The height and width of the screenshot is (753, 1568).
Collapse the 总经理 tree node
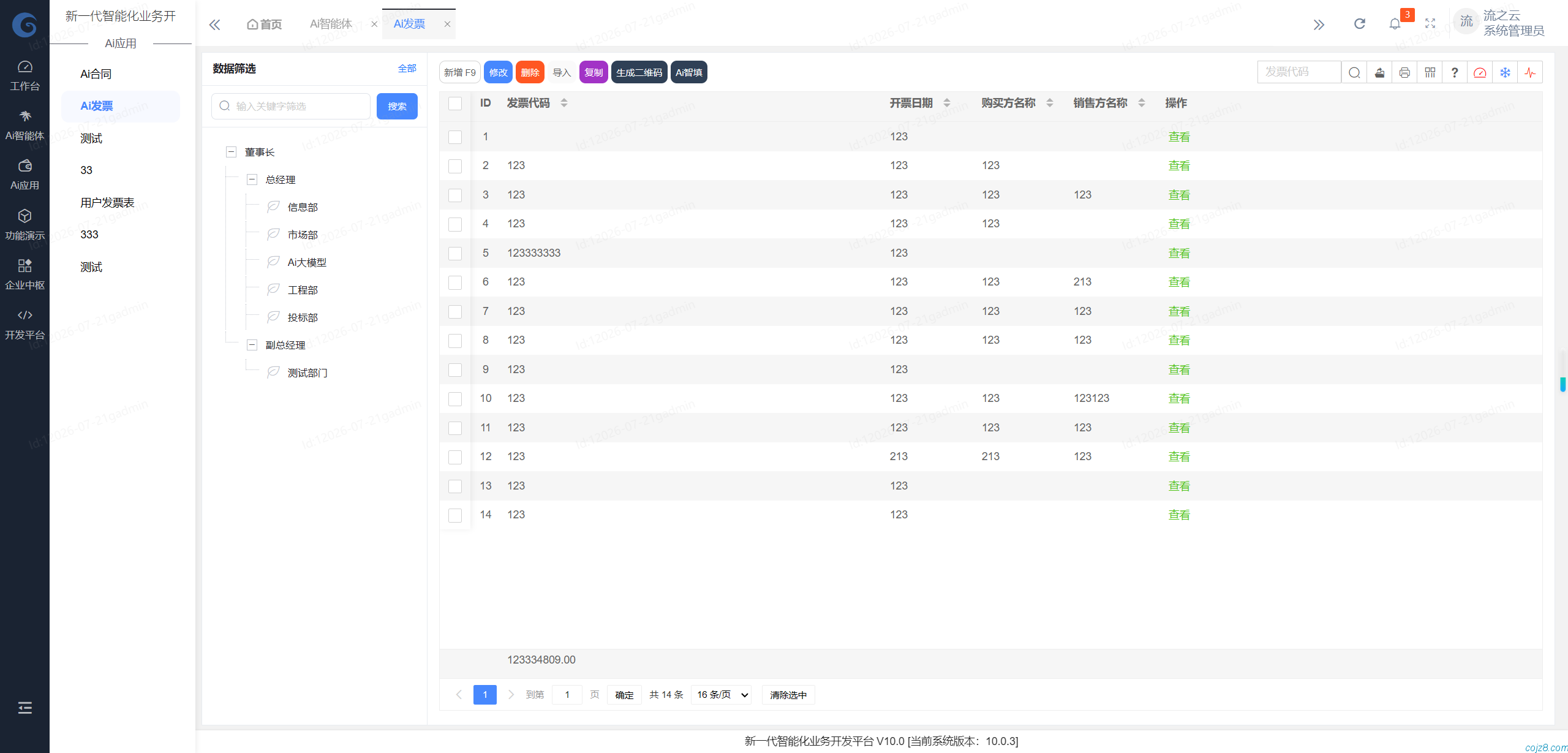click(252, 180)
